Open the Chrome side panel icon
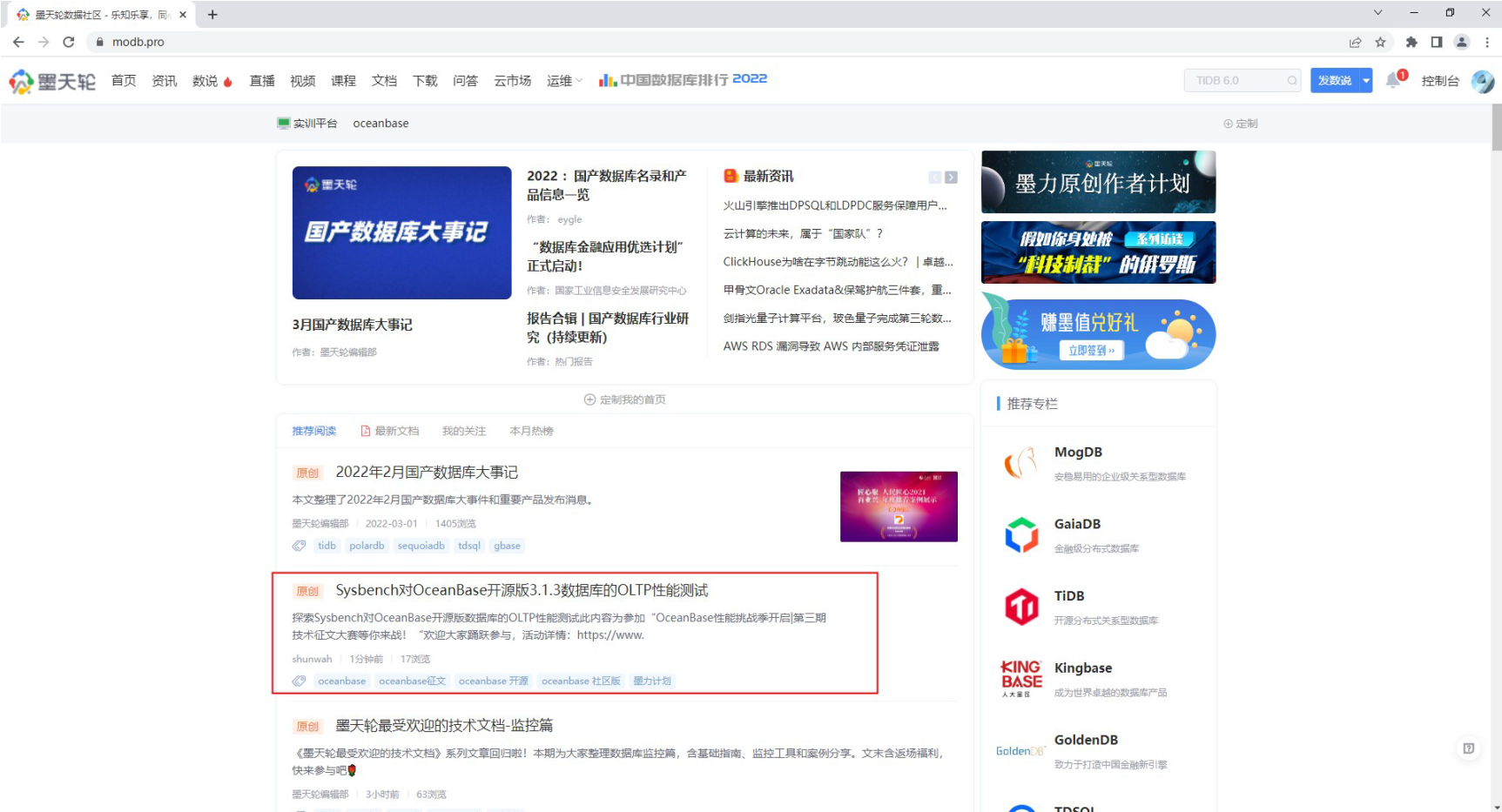This screenshot has width=1502, height=812. coord(1437,42)
